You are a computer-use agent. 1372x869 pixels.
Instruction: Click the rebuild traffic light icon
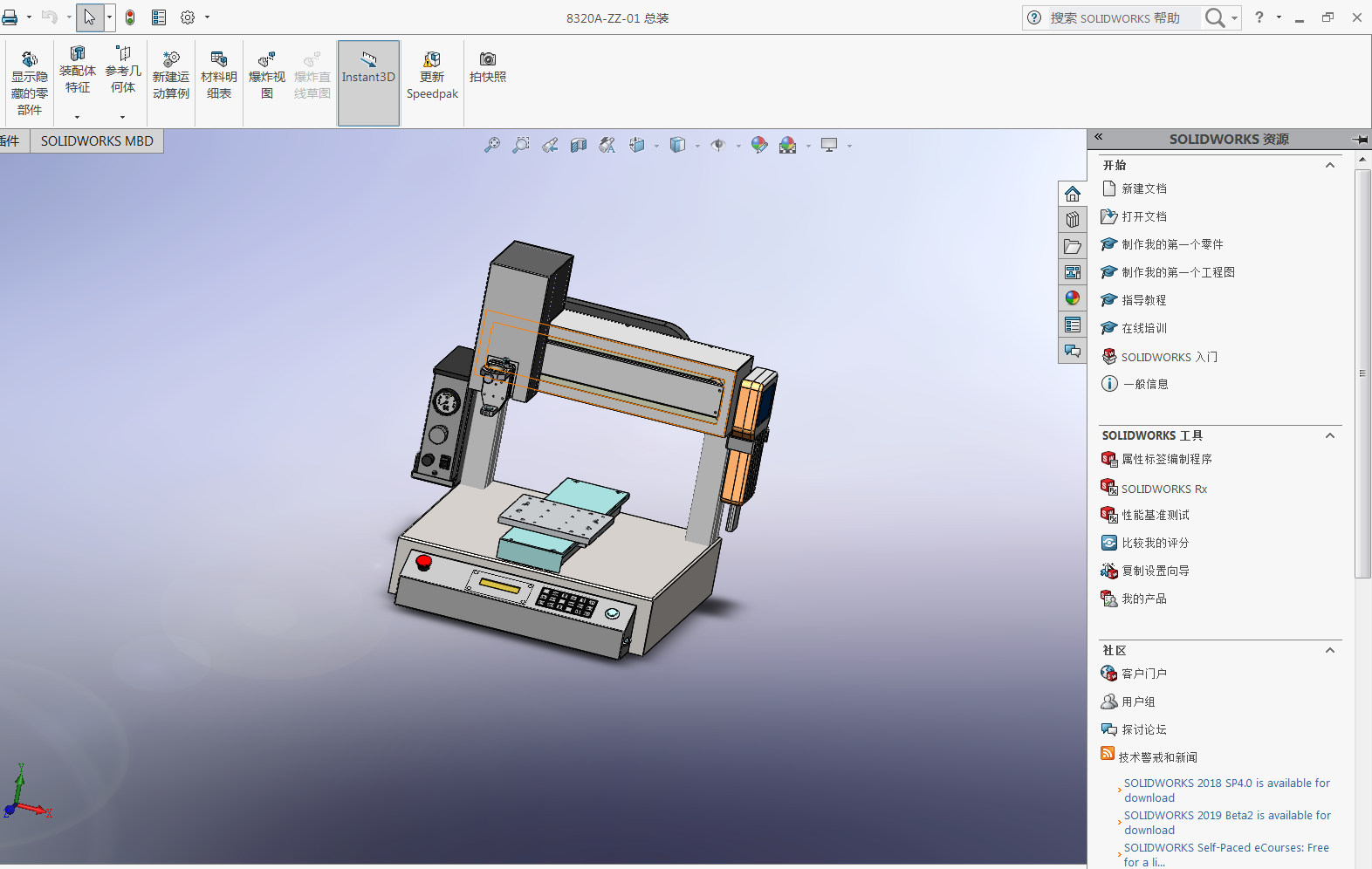(130, 17)
